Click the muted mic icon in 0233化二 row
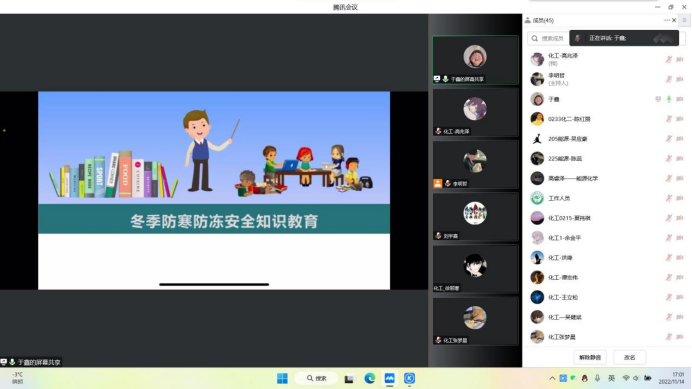 click(x=669, y=119)
